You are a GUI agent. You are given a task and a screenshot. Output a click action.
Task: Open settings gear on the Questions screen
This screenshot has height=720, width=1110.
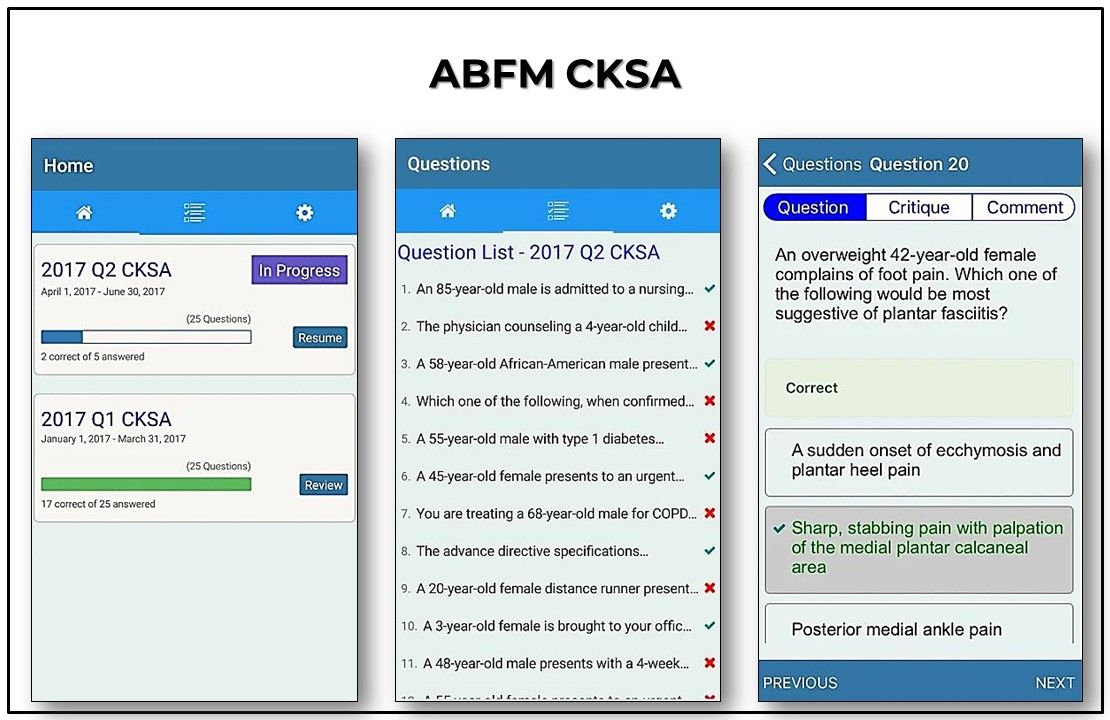(668, 211)
